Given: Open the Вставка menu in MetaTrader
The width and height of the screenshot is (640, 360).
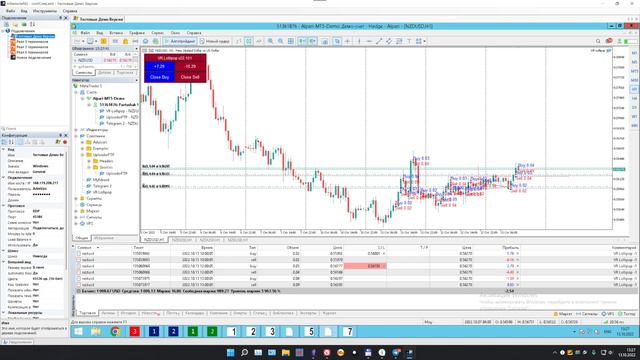Looking at the screenshot, I should click(x=116, y=33).
